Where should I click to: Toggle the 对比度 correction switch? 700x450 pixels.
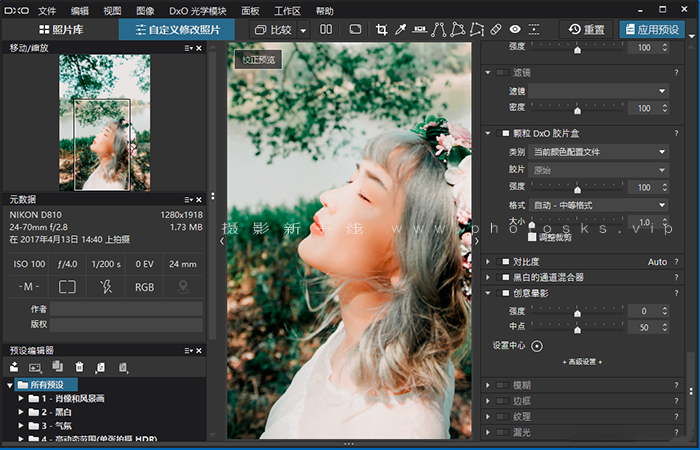point(503,262)
